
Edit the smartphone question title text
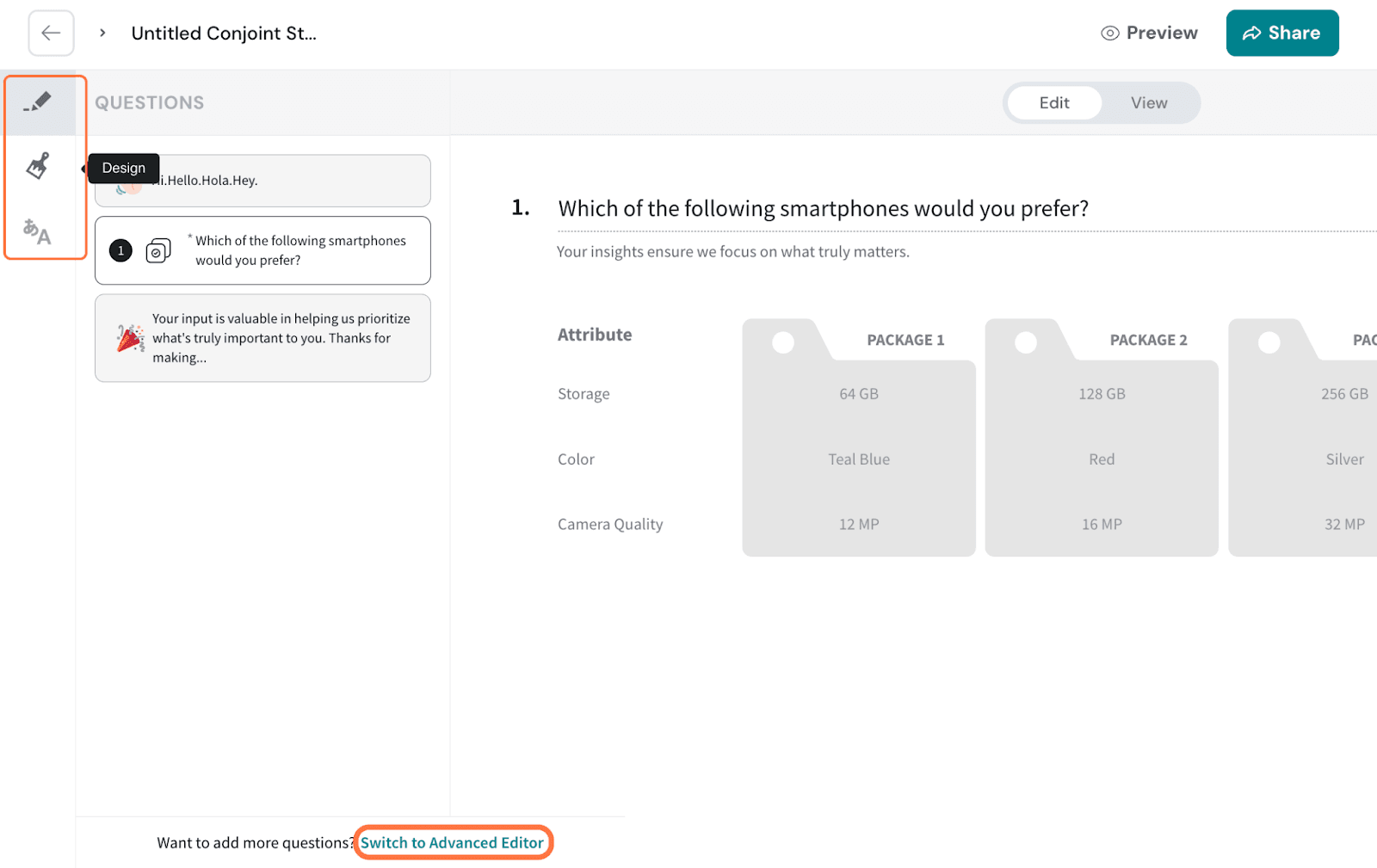click(x=823, y=209)
